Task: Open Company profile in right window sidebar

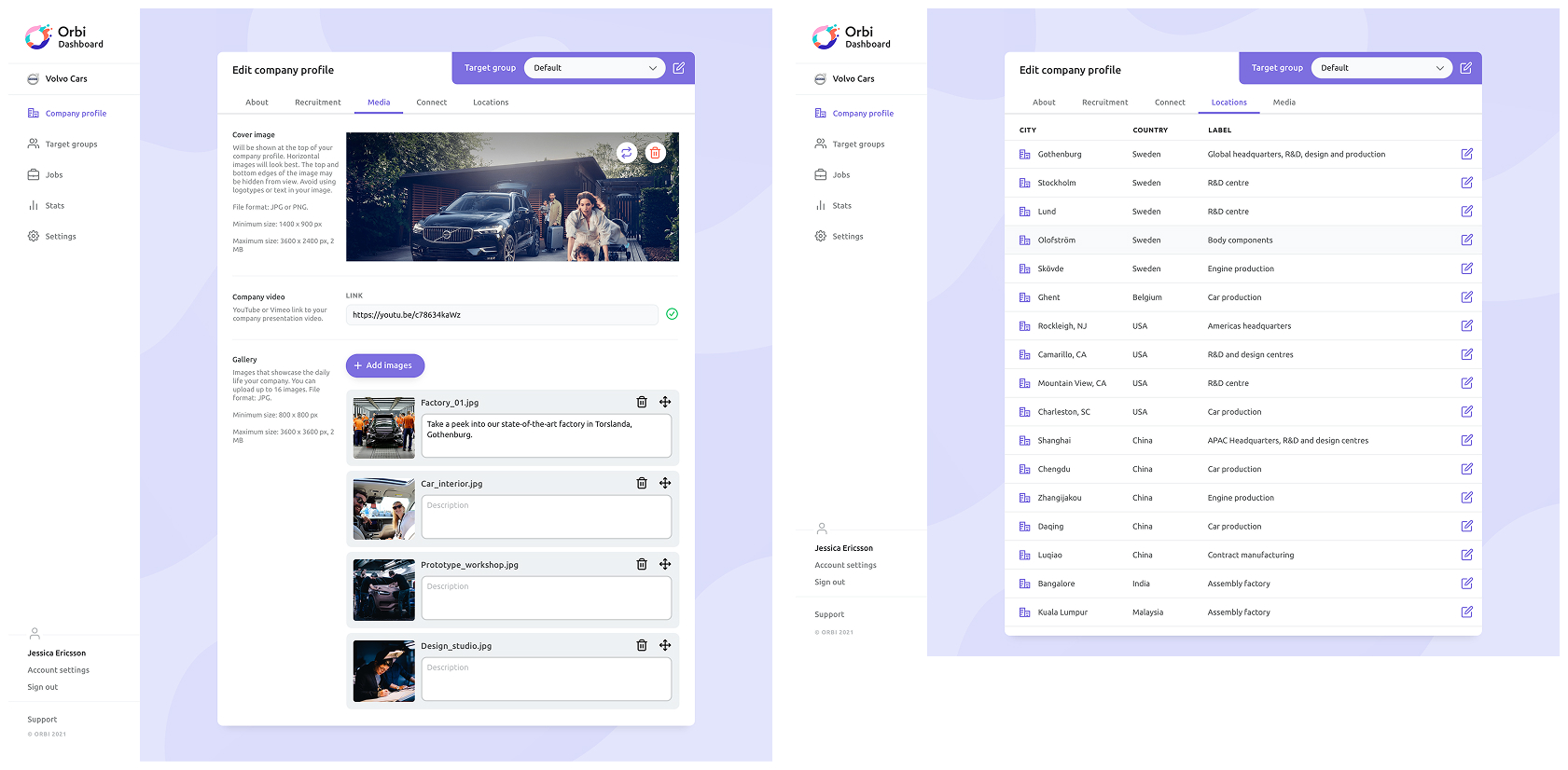Action: pyautogui.click(x=853, y=114)
